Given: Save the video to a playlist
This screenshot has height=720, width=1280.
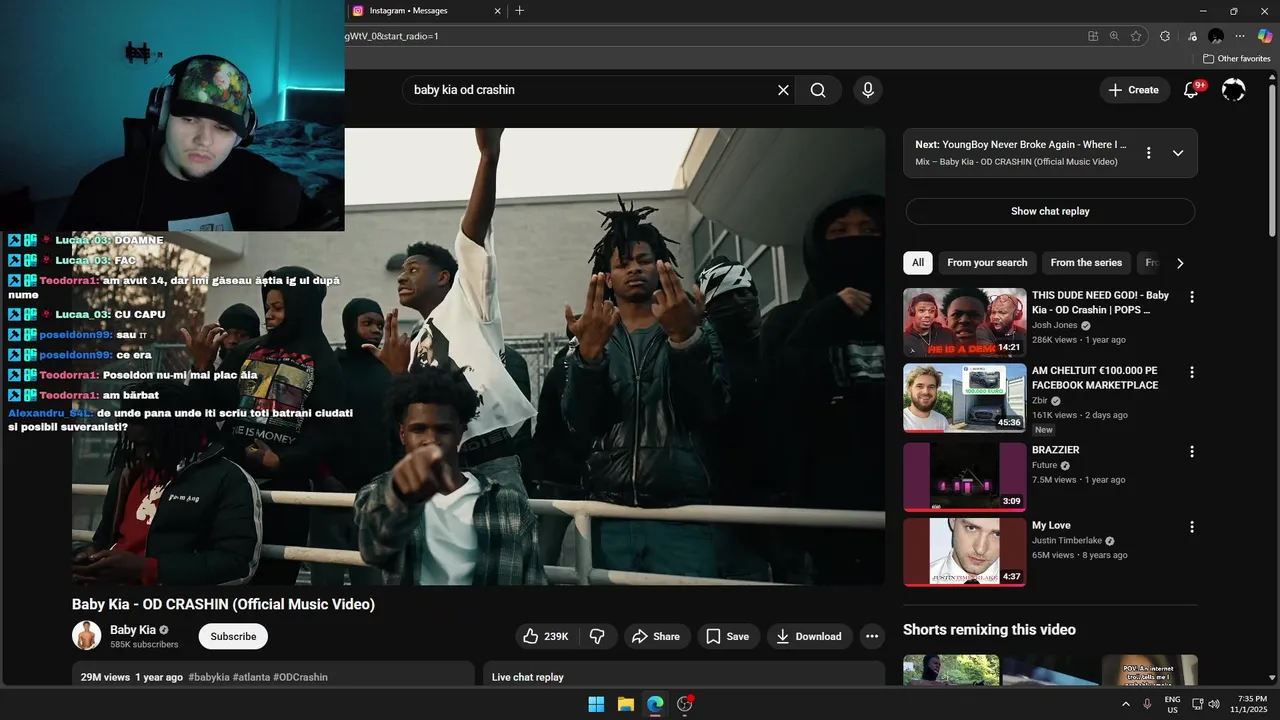Looking at the screenshot, I should point(727,636).
